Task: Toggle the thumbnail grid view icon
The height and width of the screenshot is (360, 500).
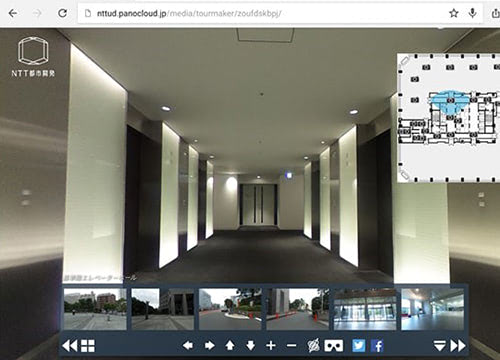Action: (x=88, y=346)
